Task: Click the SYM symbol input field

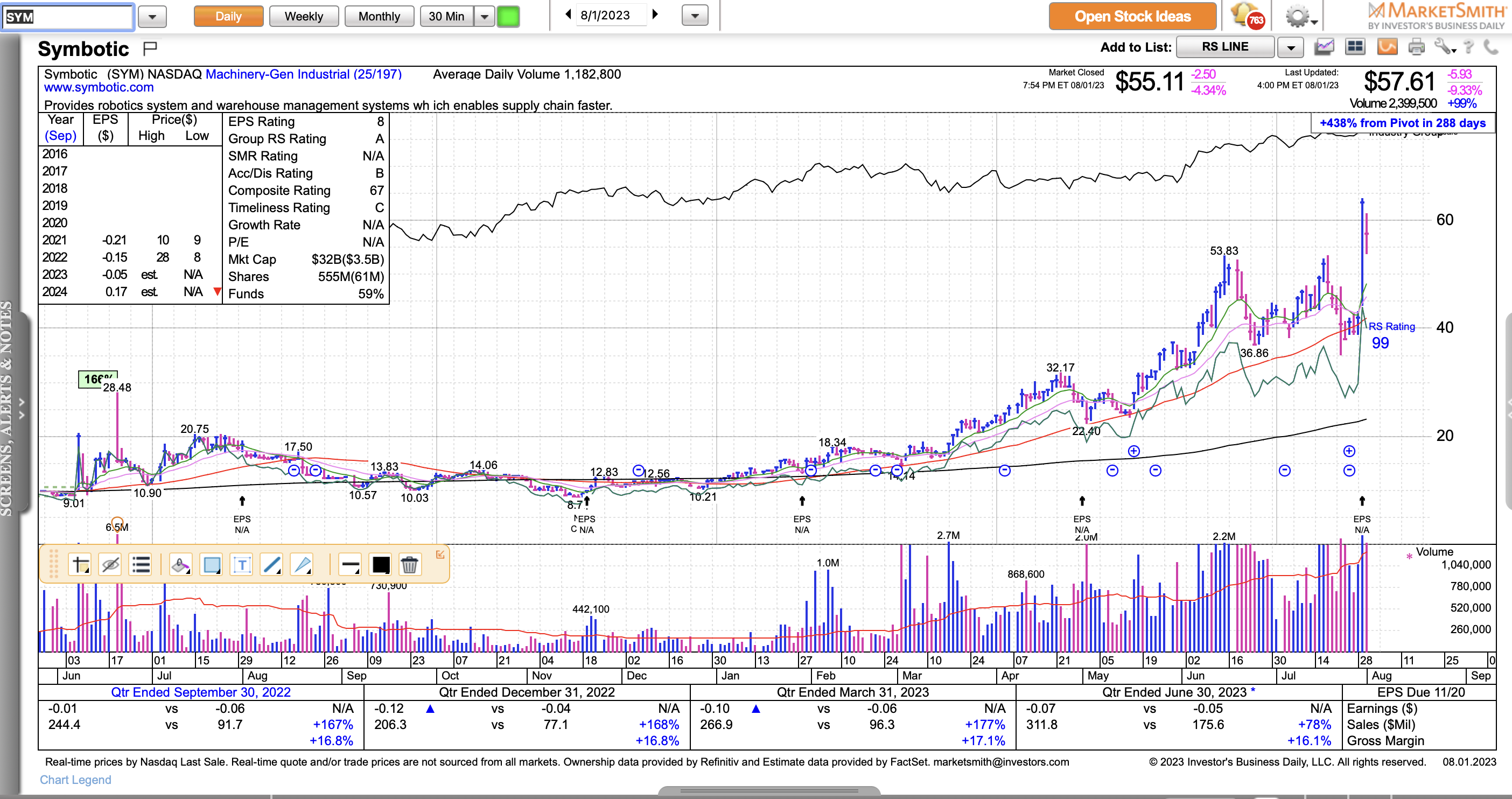Action: coord(67,17)
